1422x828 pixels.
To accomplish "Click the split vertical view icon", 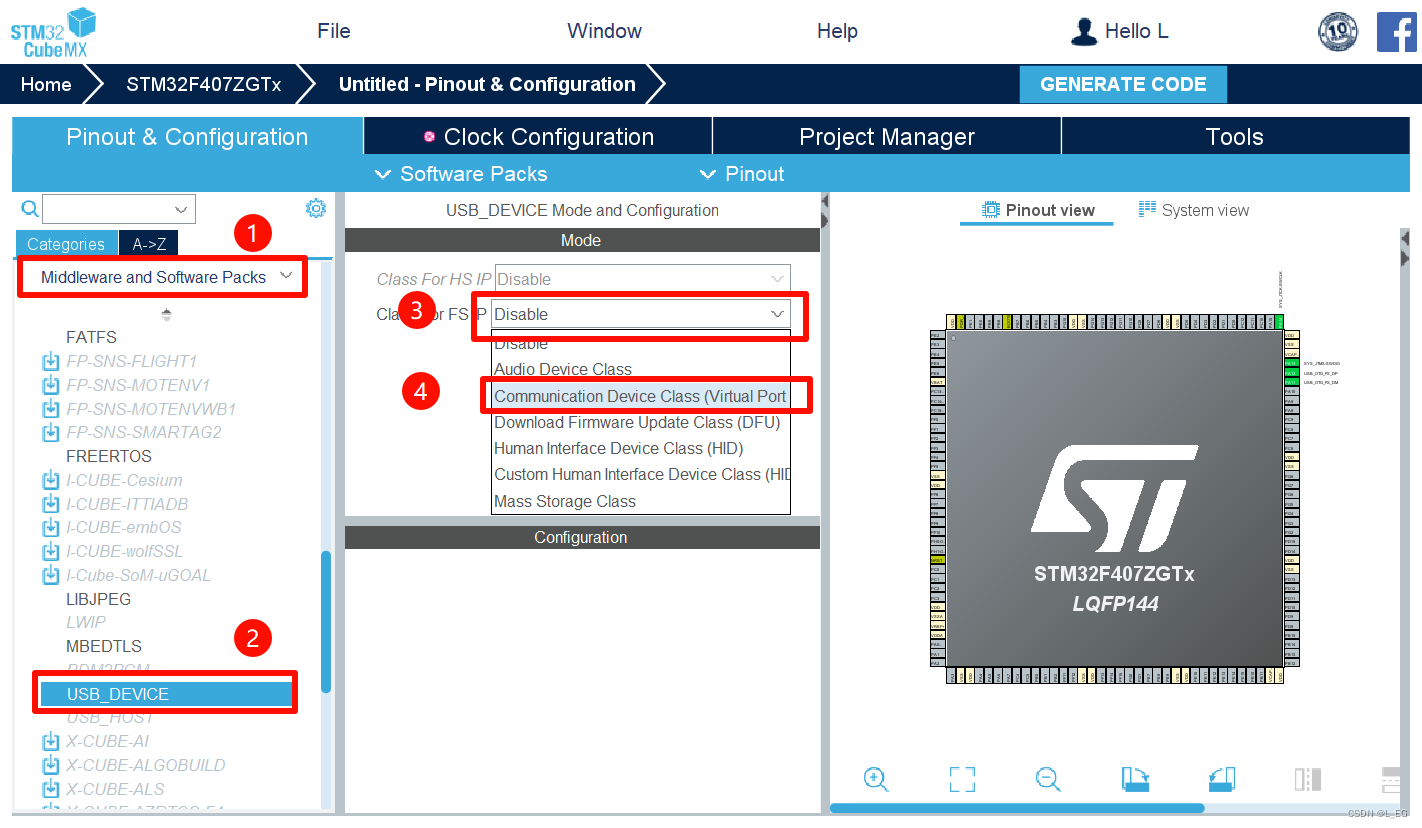I will pyautogui.click(x=1308, y=779).
